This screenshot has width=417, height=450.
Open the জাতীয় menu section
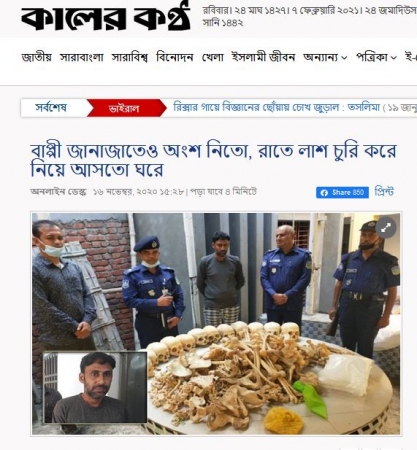point(36,57)
